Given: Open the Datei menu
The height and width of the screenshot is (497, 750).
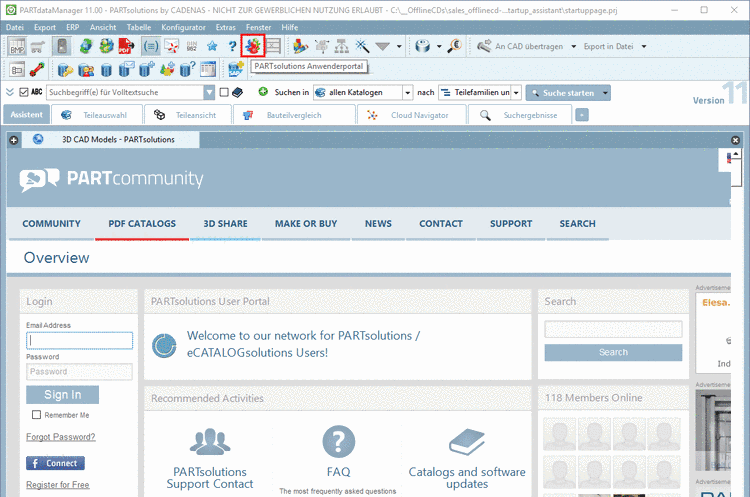Looking at the screenshot, I should (15, 27).
